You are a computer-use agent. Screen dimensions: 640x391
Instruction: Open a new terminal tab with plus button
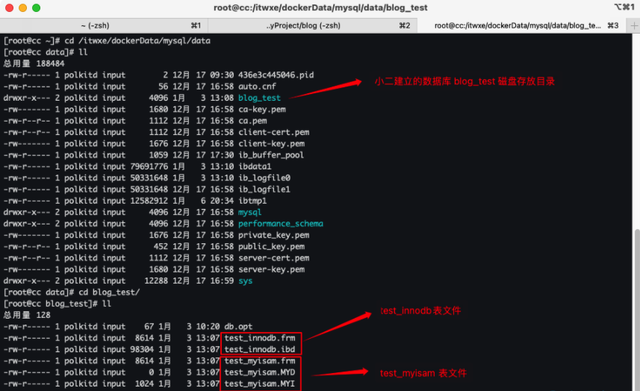(x=634, y=26)
